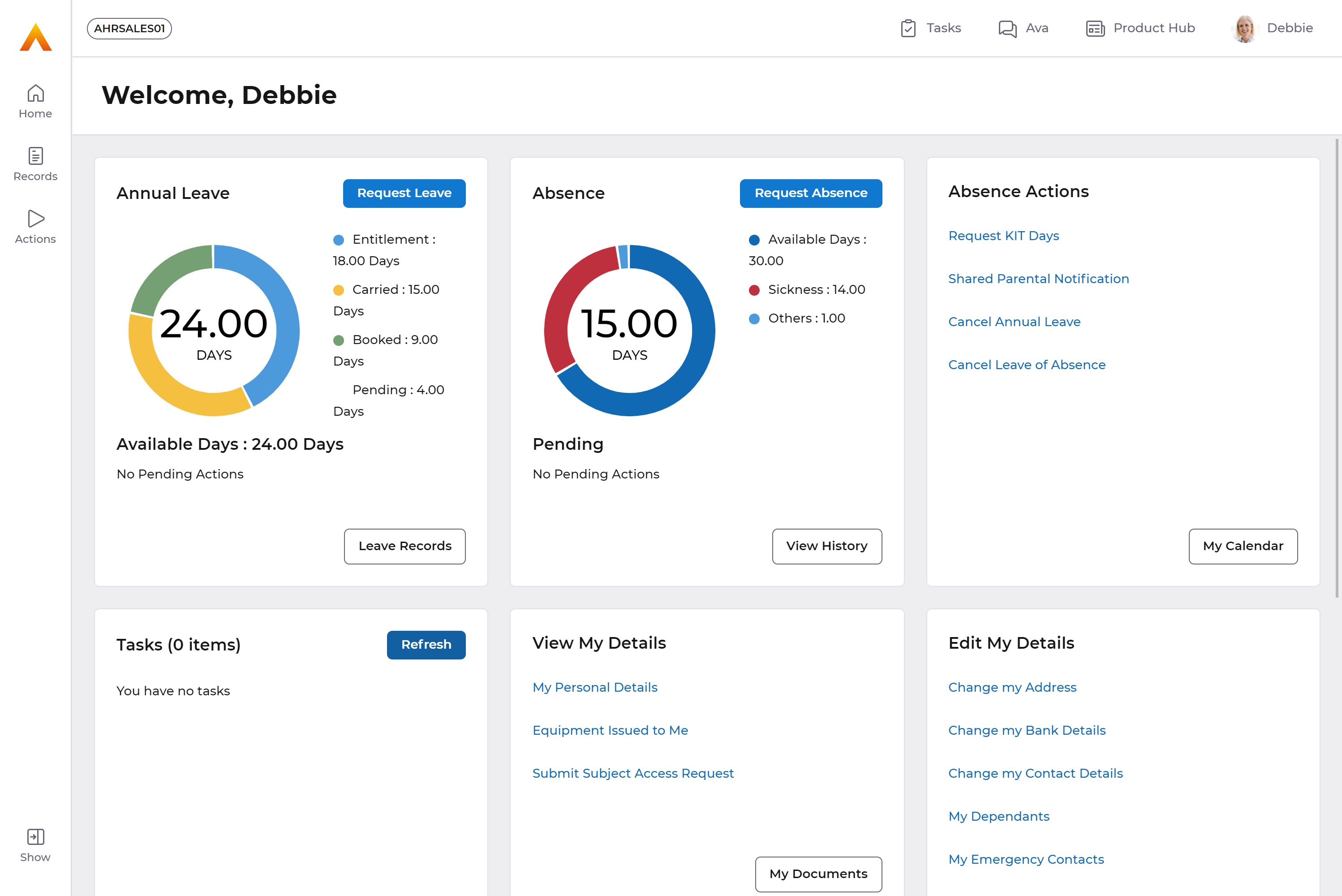Click the Home icon in sidebar
Screen dimensions: 1342x896
pyautogui.click(x=35, y=93)
